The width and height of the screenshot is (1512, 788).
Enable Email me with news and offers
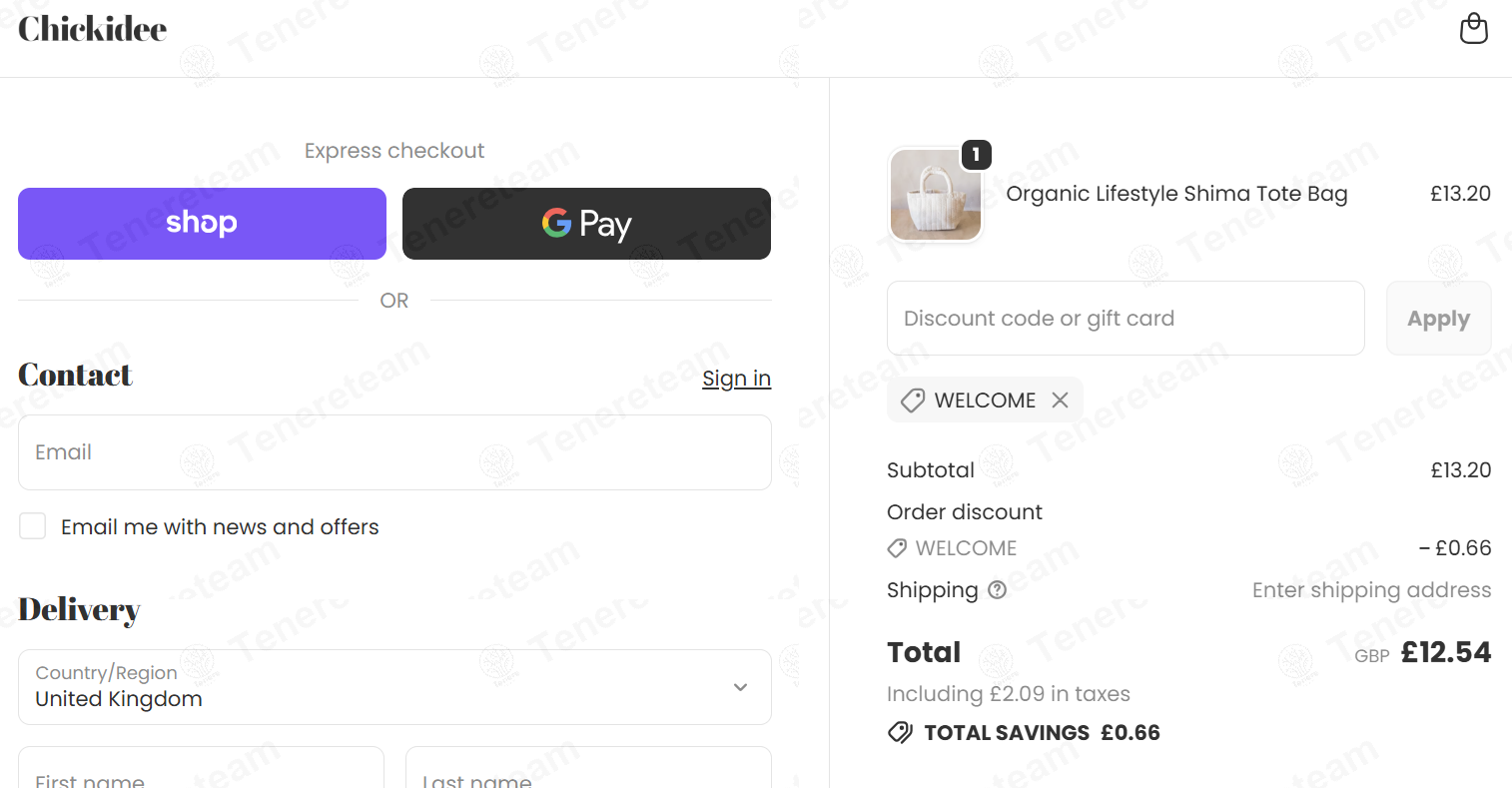coord(33,526)
